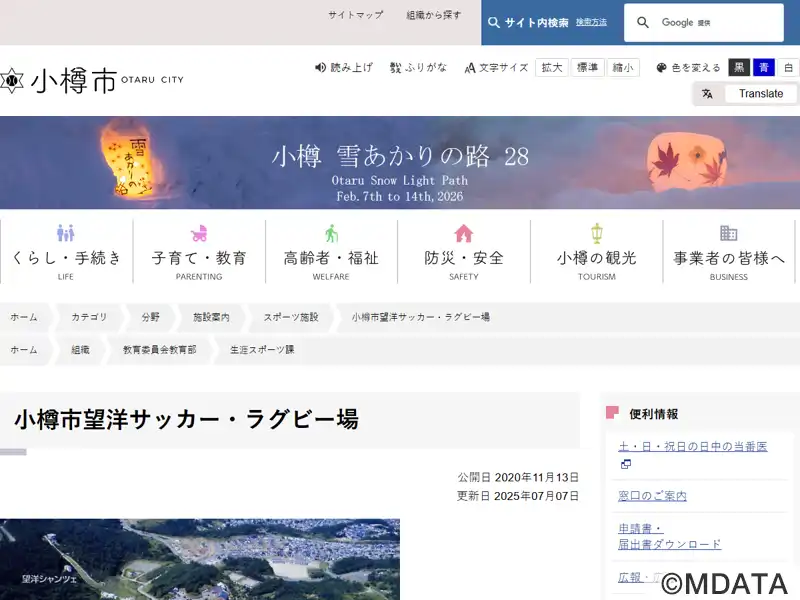Screen dimensions: 800x600
Task: Switch page color to black scheme
Action: point(739,68)
